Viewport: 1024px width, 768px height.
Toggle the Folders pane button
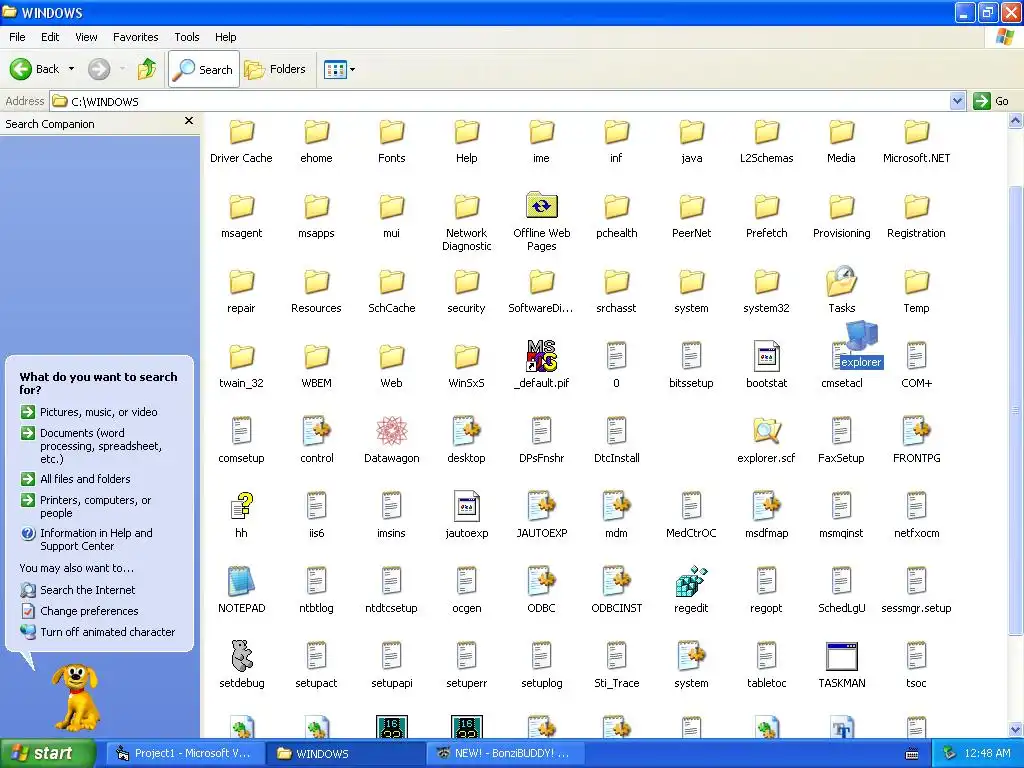pyautogui.click(x=275, y=69)
